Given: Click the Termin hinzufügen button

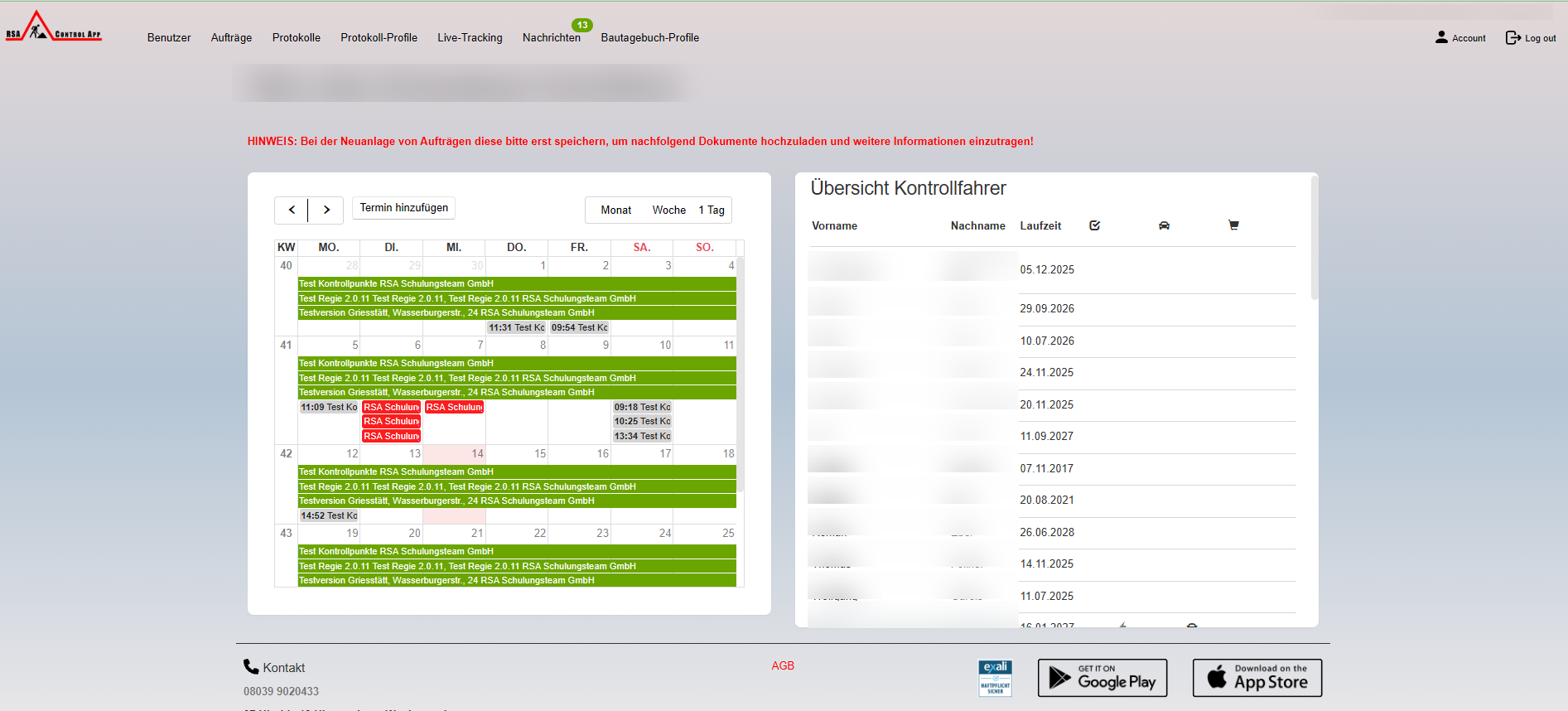Looking at the screenshot, I should point(404,208).
